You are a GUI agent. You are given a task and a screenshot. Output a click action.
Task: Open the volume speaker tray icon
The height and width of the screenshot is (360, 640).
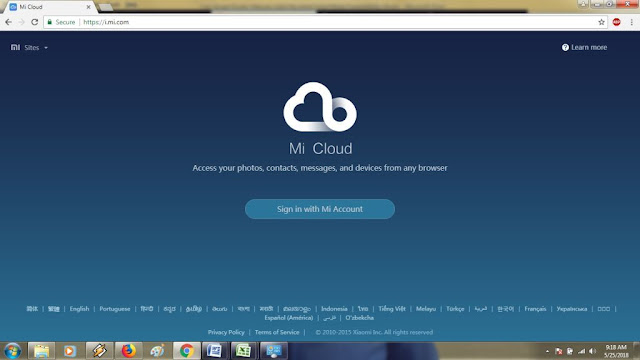592,351
